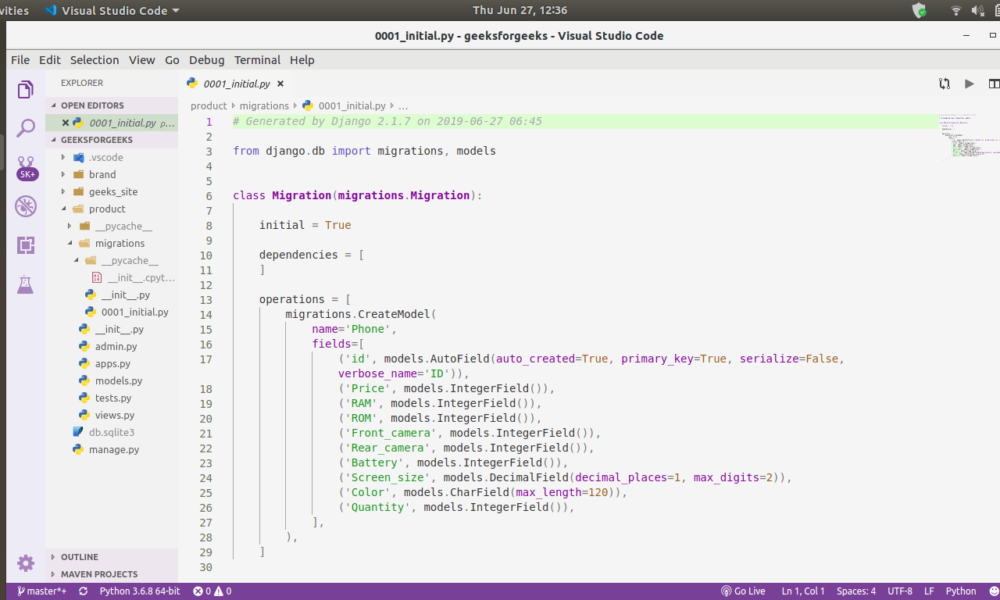This screenshot has width=1000, height=600.
Task: Open the Extensions view icon
Action: point(26,245)
